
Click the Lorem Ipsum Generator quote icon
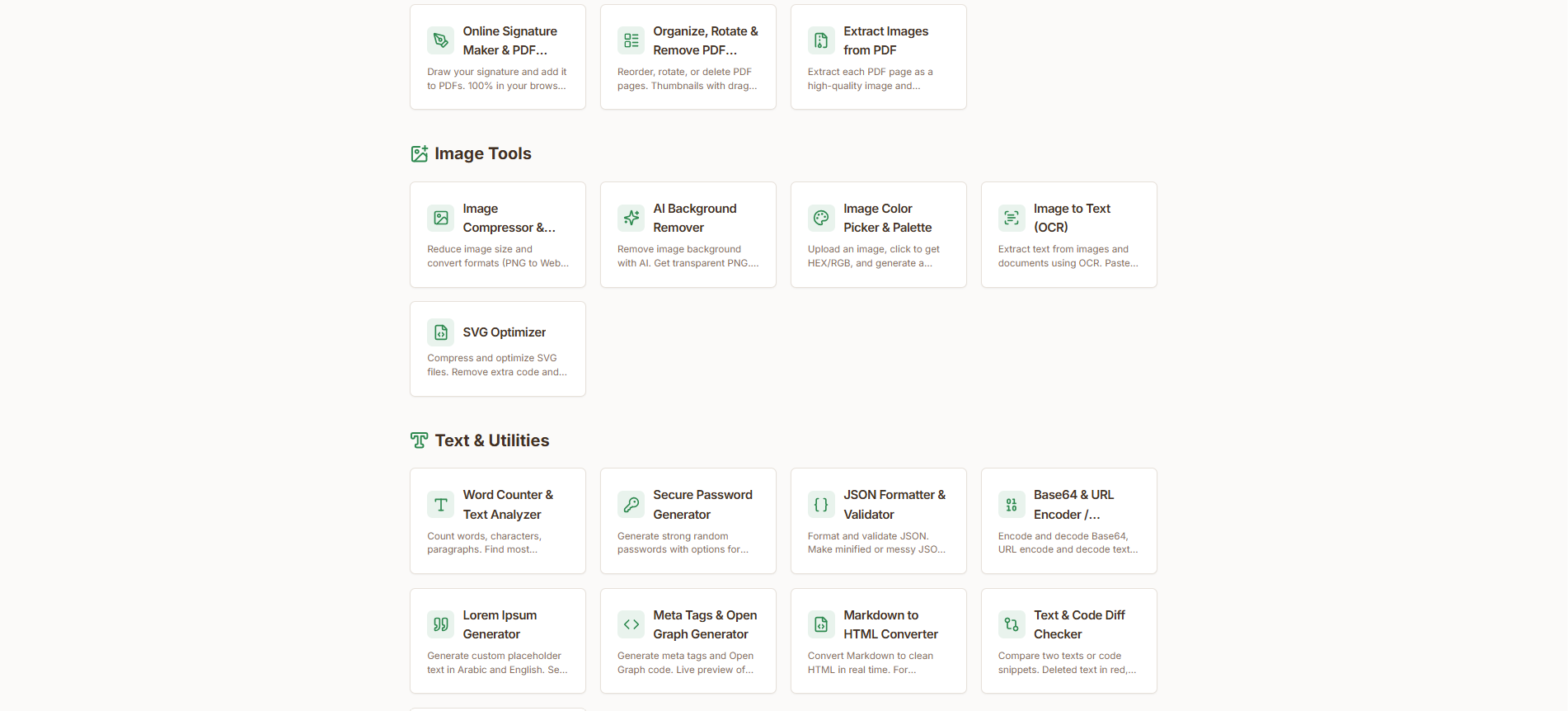[441, 624]
